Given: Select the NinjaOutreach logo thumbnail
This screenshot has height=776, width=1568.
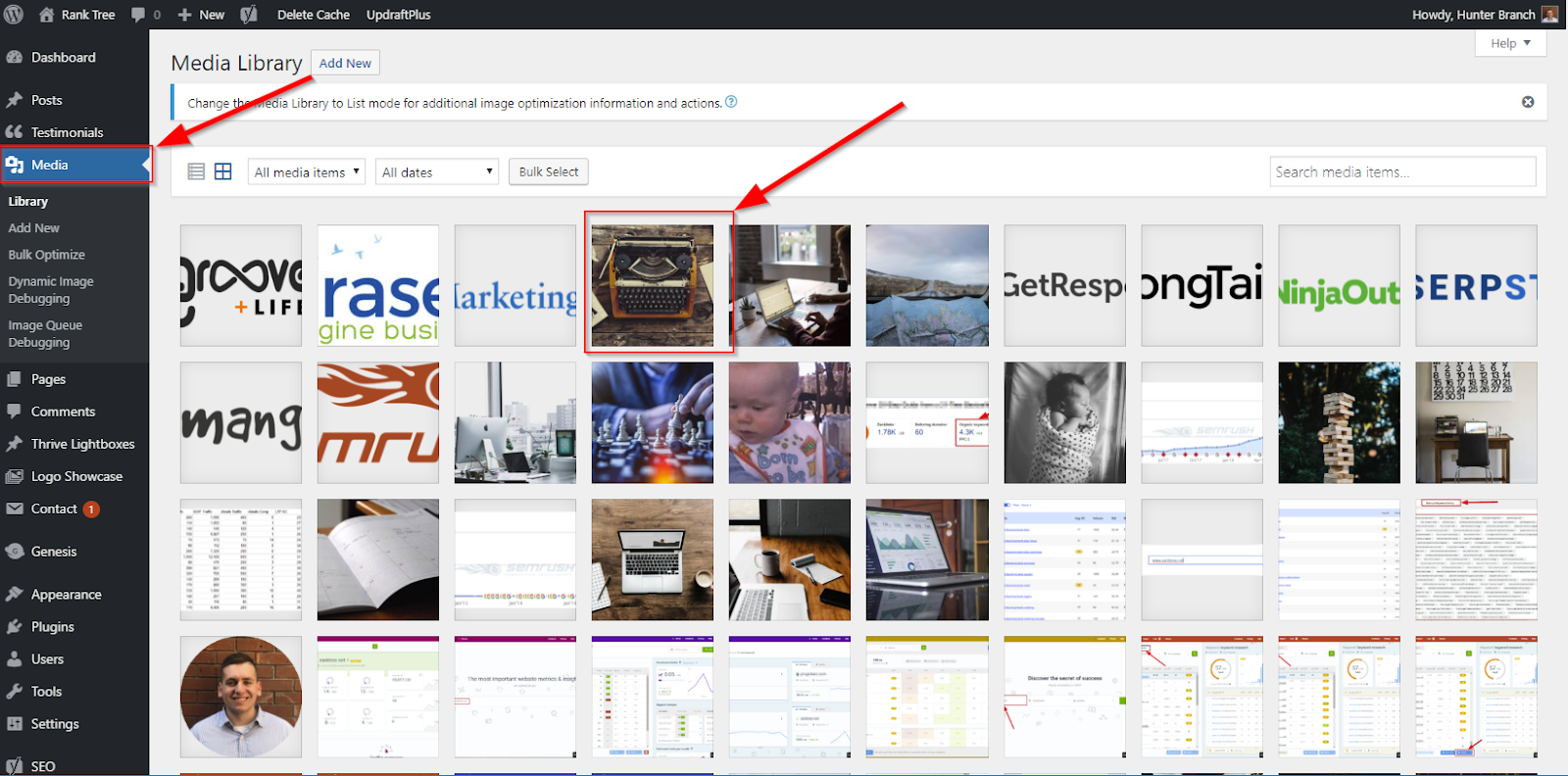Looking at the screenshot, I should 1339,285.
